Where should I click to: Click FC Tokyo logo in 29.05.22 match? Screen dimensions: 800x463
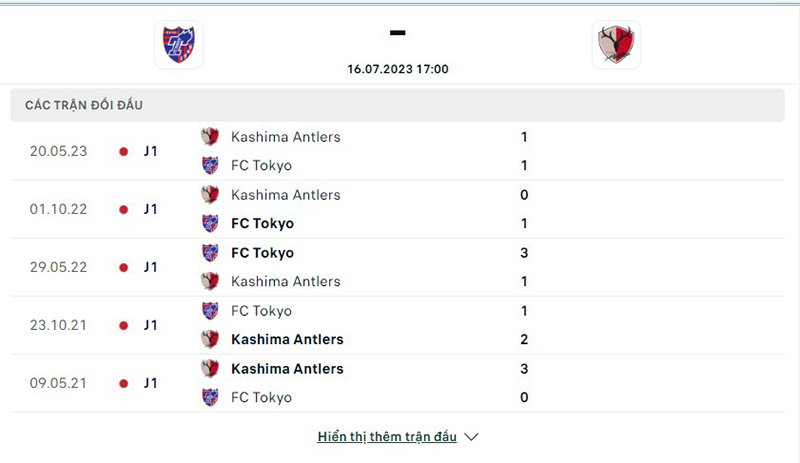pos(210,253)
